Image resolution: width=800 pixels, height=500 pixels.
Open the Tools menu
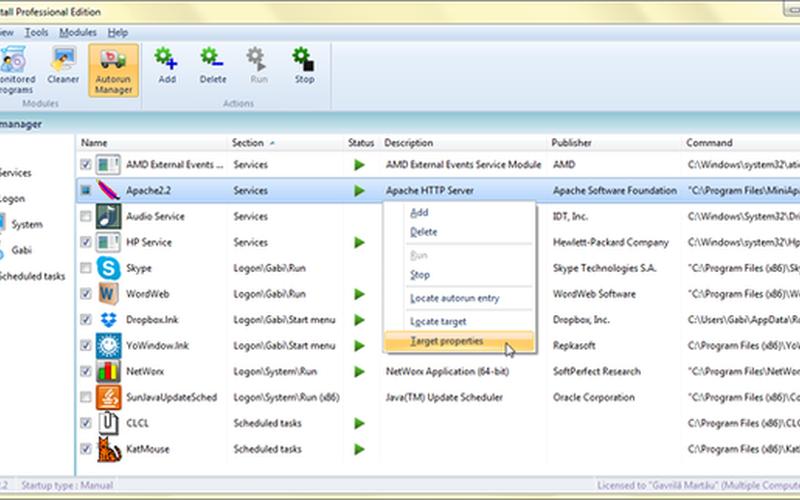(x=37, y=33)
